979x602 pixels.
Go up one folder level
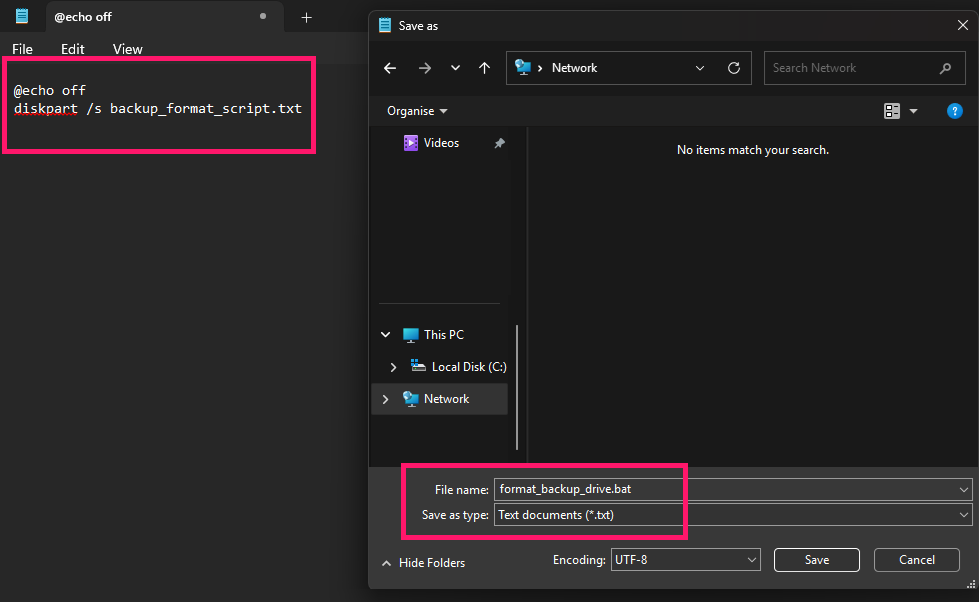pyautogui.click(x=485, y=68)
